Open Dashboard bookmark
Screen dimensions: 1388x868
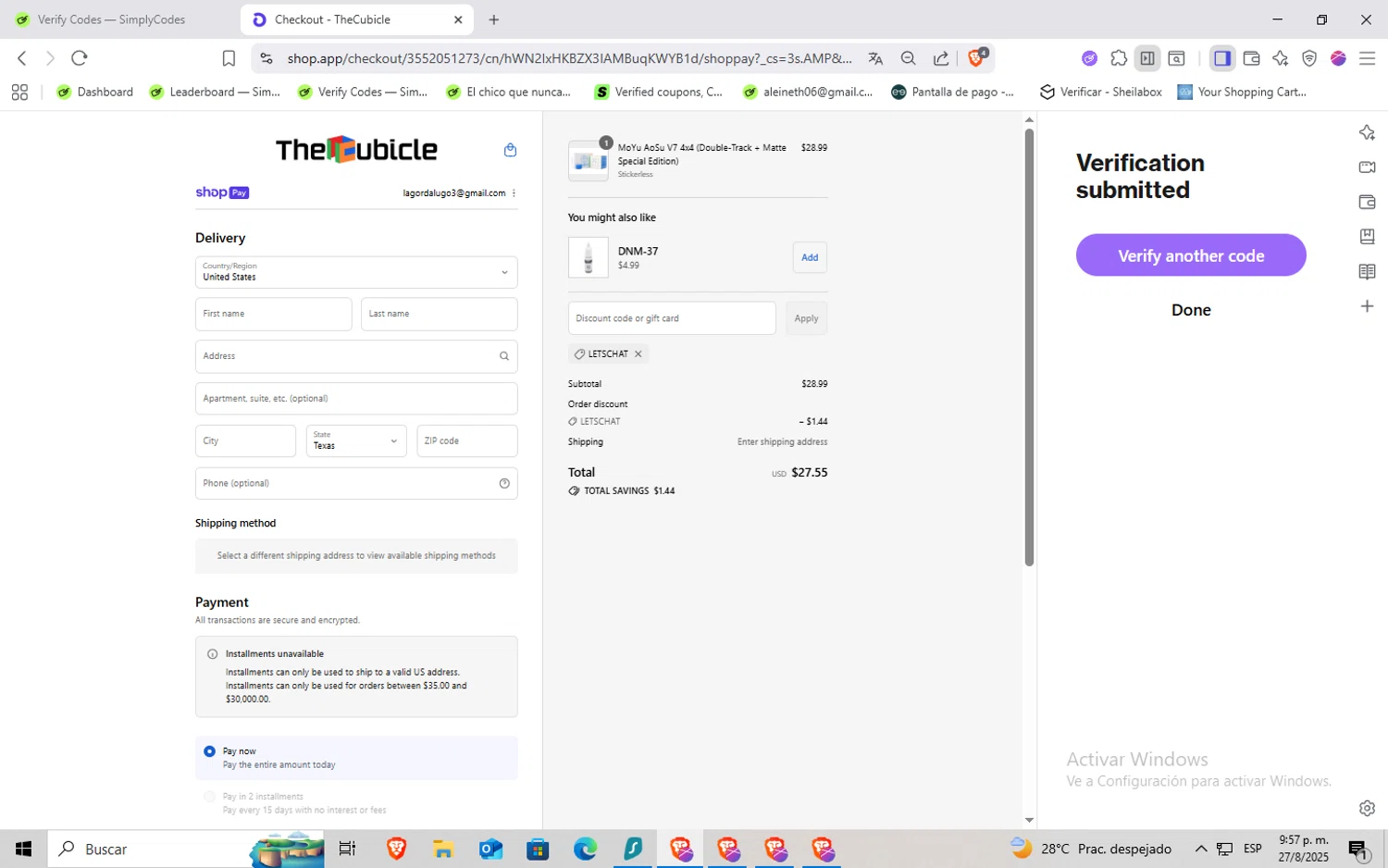click(x=95, y=92)
